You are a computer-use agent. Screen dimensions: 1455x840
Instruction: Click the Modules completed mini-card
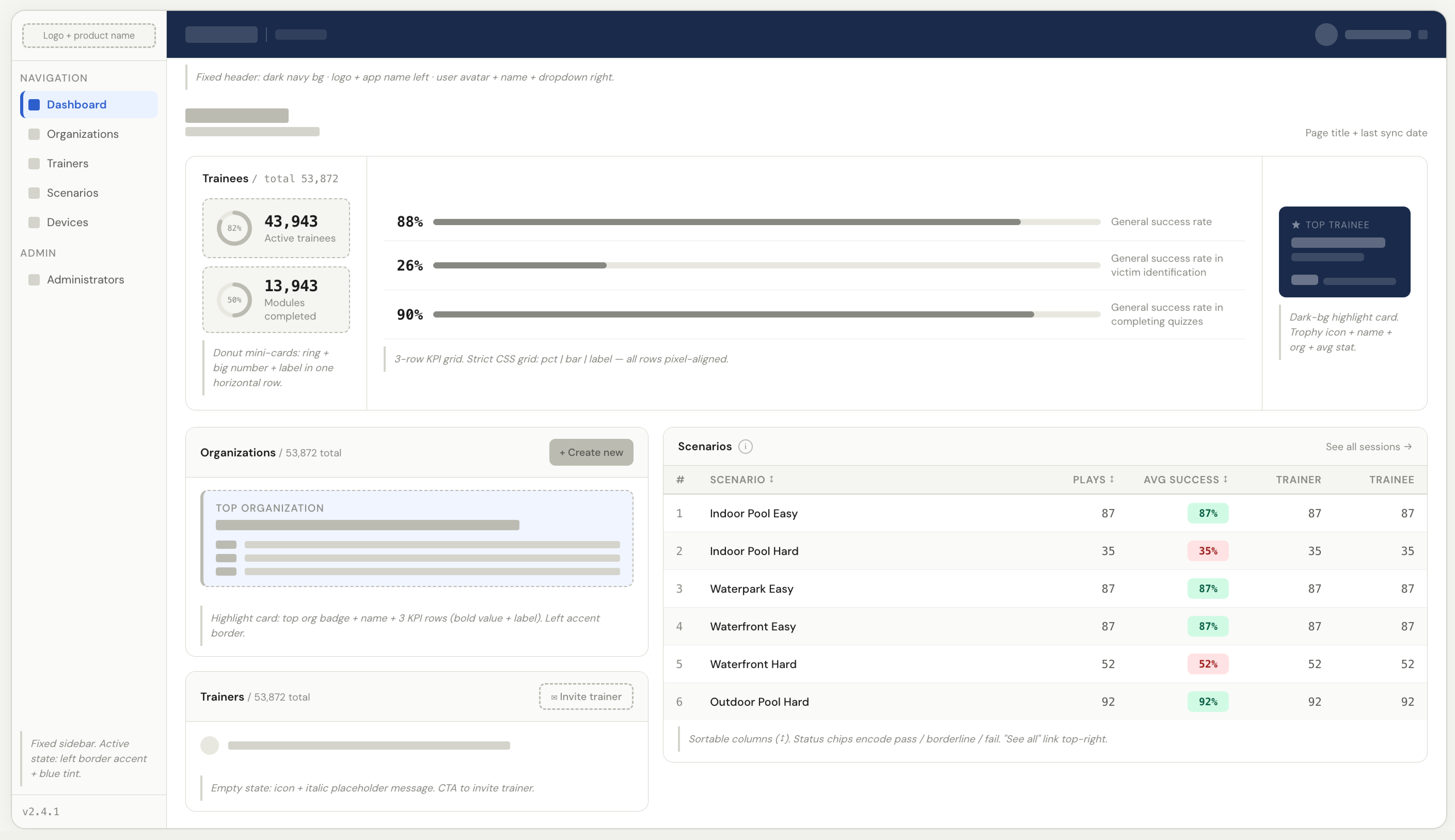click(x=276, y=299)
